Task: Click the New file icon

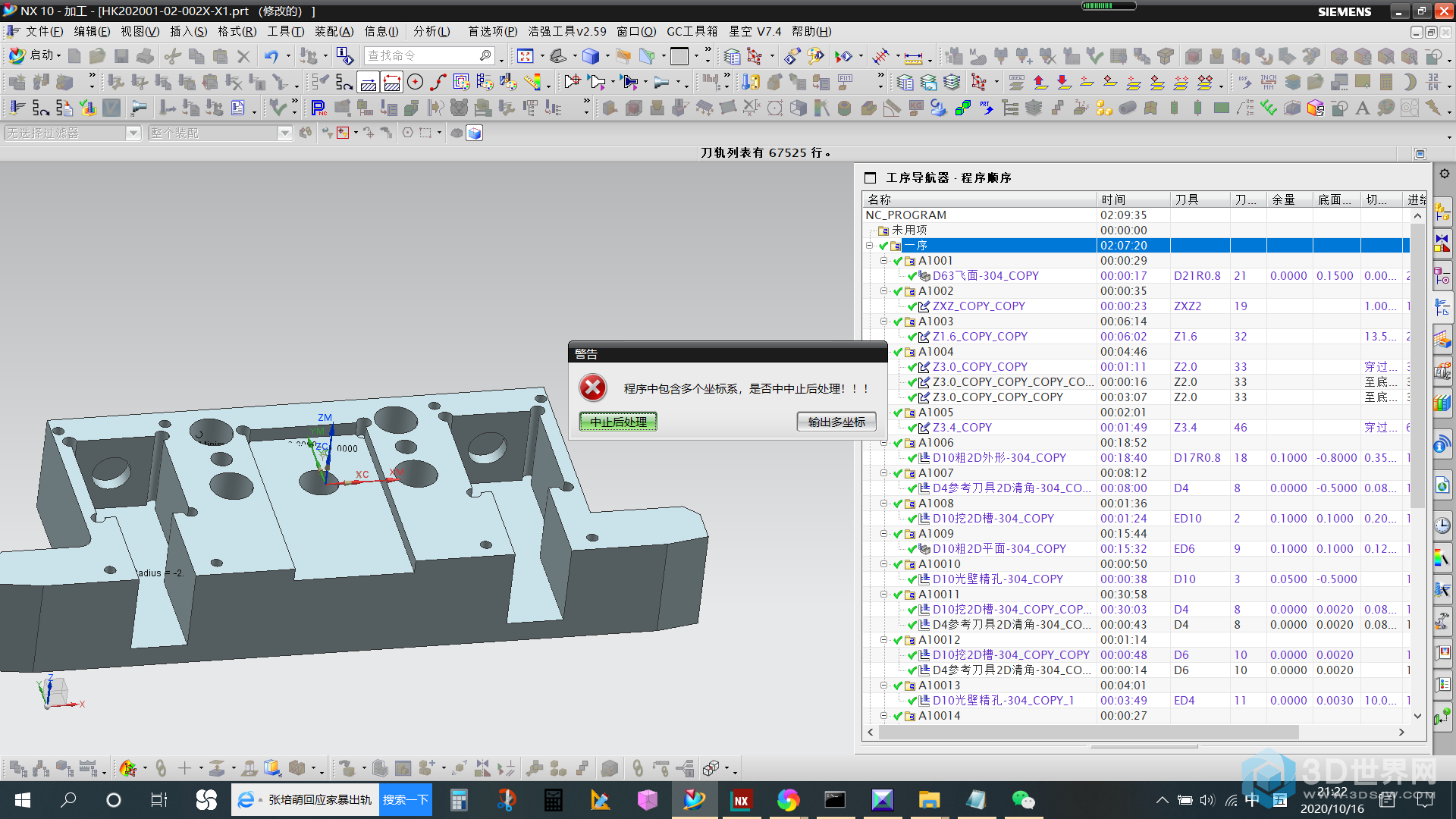Action: (74, 55)
